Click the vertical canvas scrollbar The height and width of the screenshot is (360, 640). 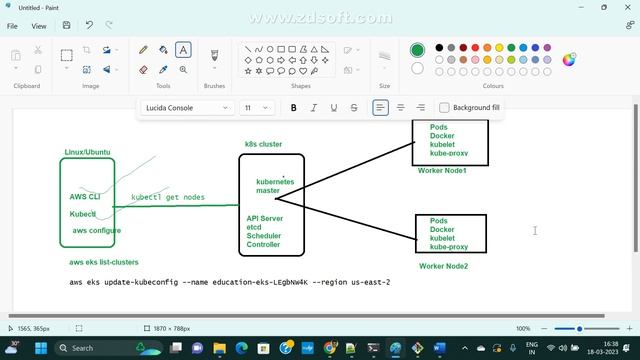pos(636,179)
